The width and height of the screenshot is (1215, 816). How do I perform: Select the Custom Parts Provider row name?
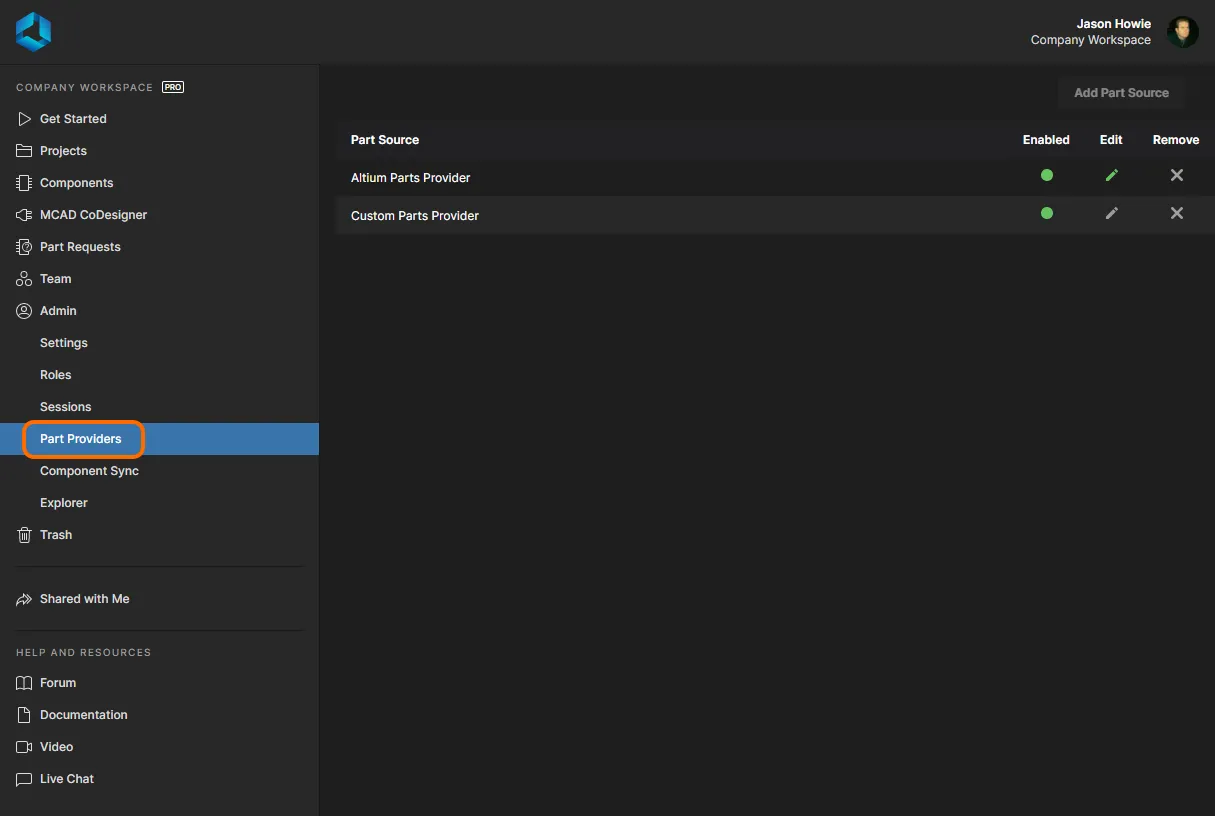(415, 216)
